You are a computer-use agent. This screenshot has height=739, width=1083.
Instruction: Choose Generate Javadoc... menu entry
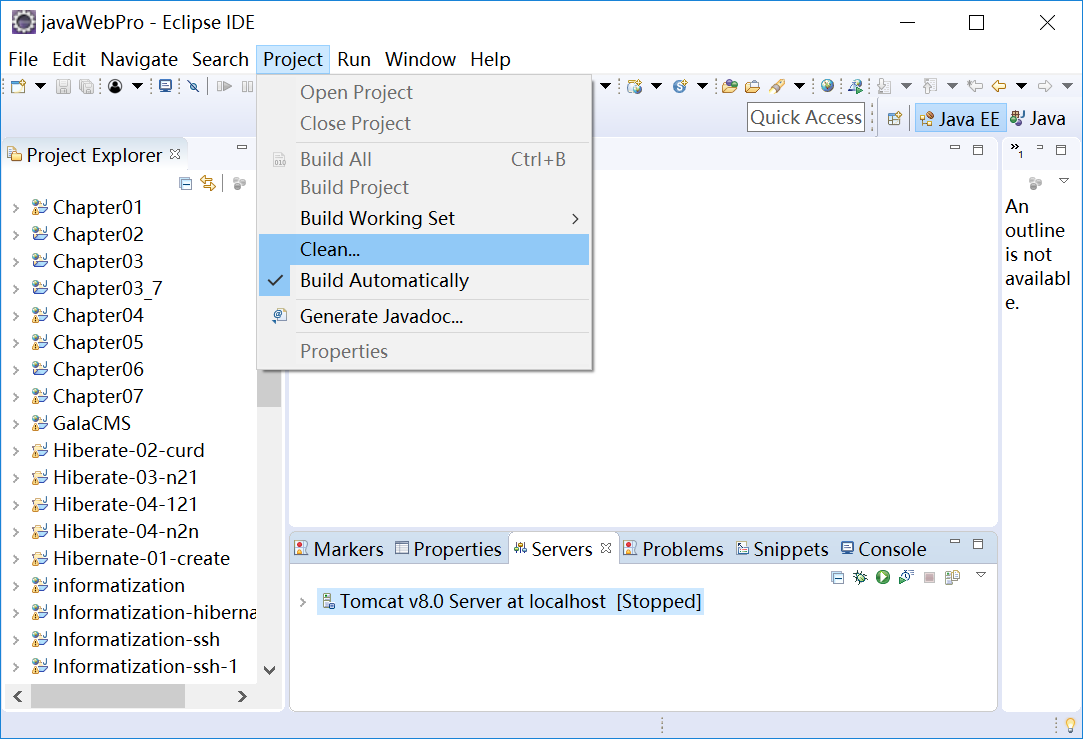[x=424, y=316]
